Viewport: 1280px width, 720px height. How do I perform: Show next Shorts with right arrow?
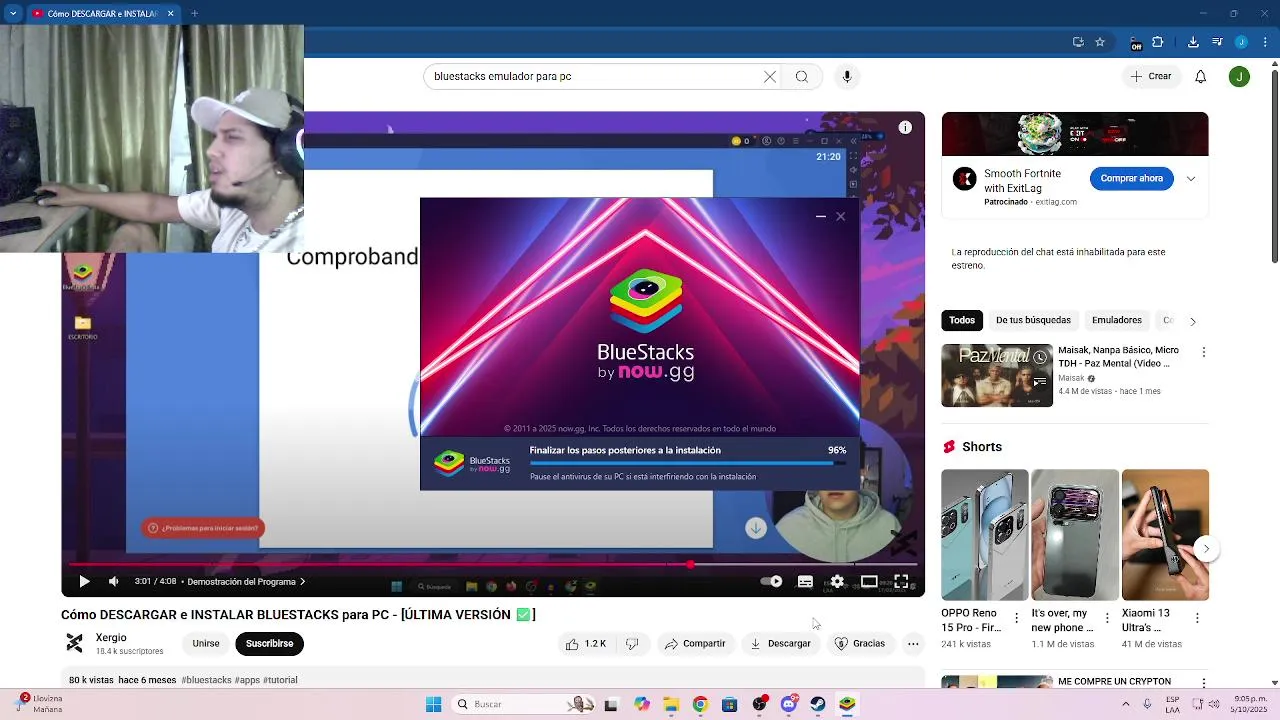[x=1206, y=548]
